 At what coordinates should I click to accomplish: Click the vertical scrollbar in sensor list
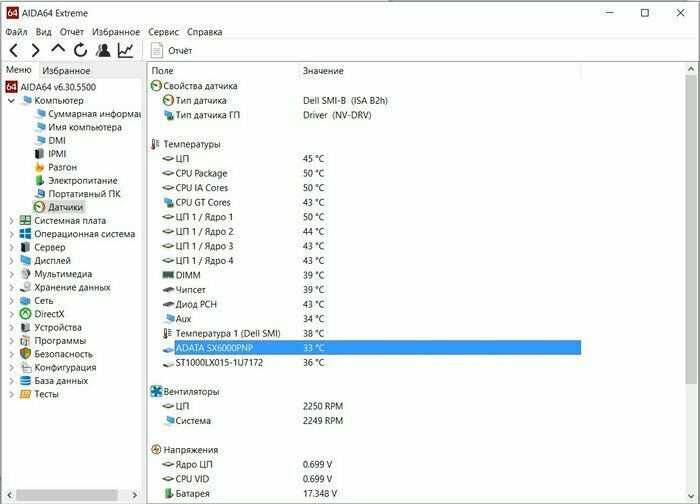click(x=692, y=230)
